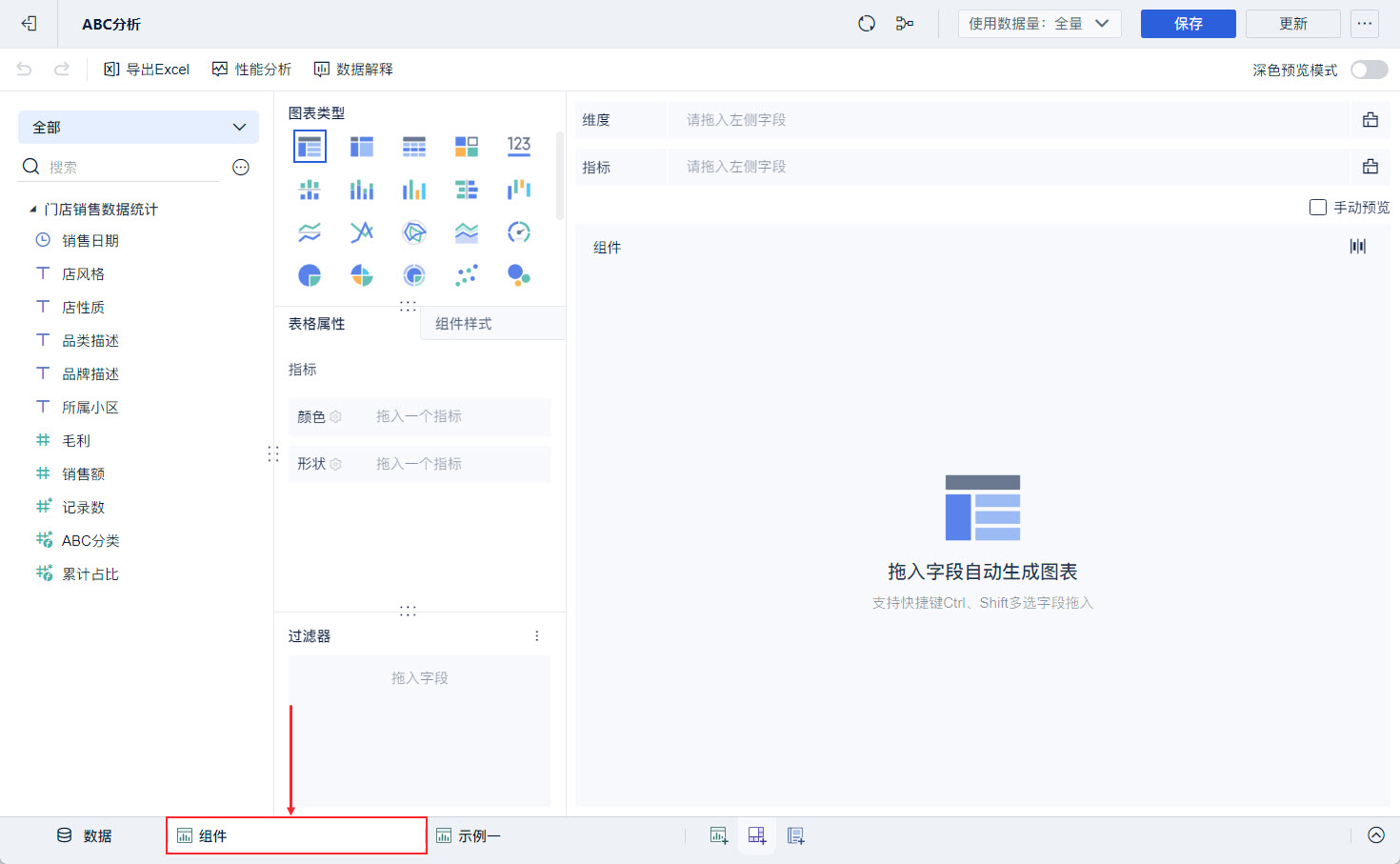Click the 指标 field drop area
Viewport: 1400px width, 864px height.
(1010, 167)
